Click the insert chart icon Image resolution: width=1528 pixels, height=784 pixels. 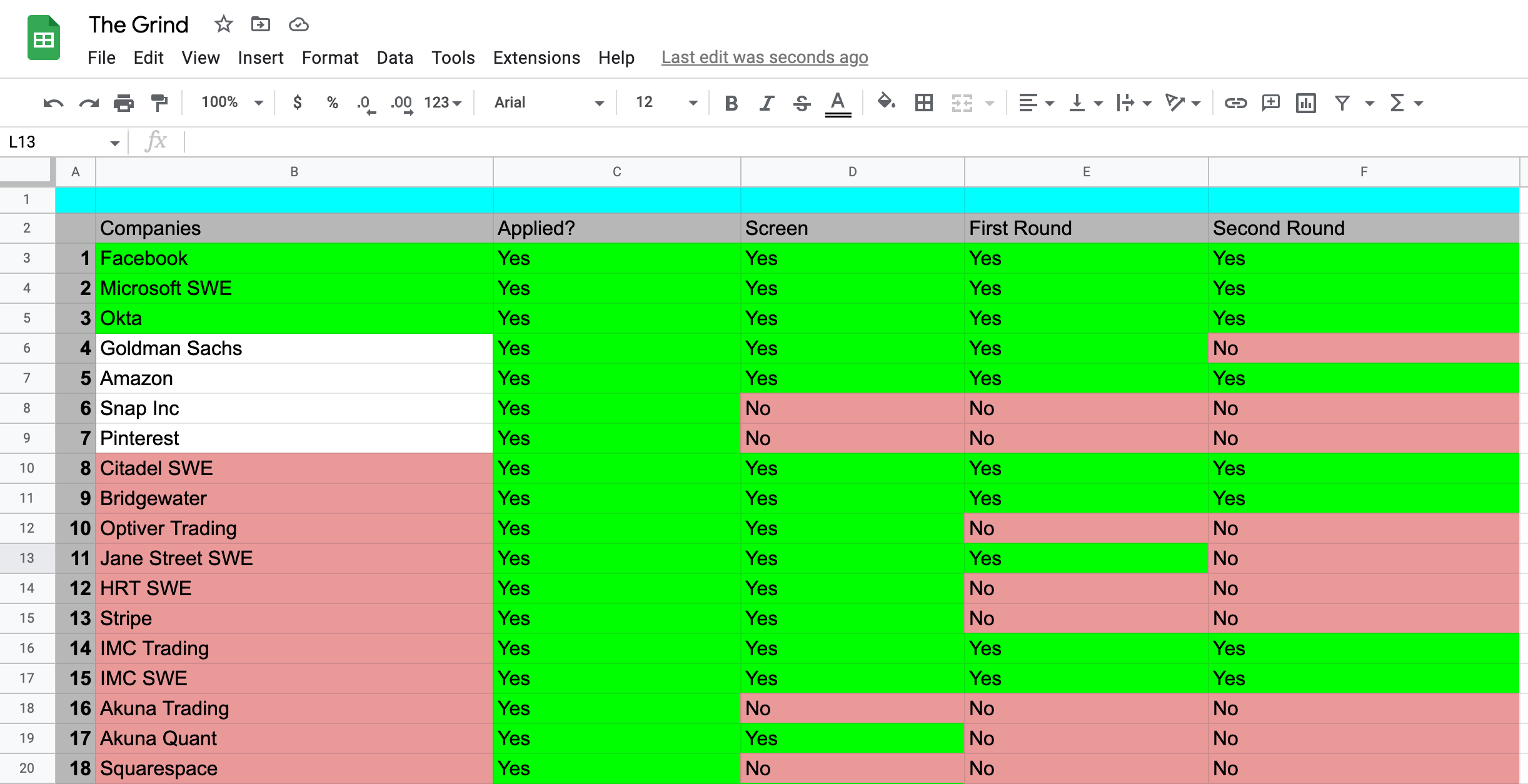click(x=1306, y=103)
